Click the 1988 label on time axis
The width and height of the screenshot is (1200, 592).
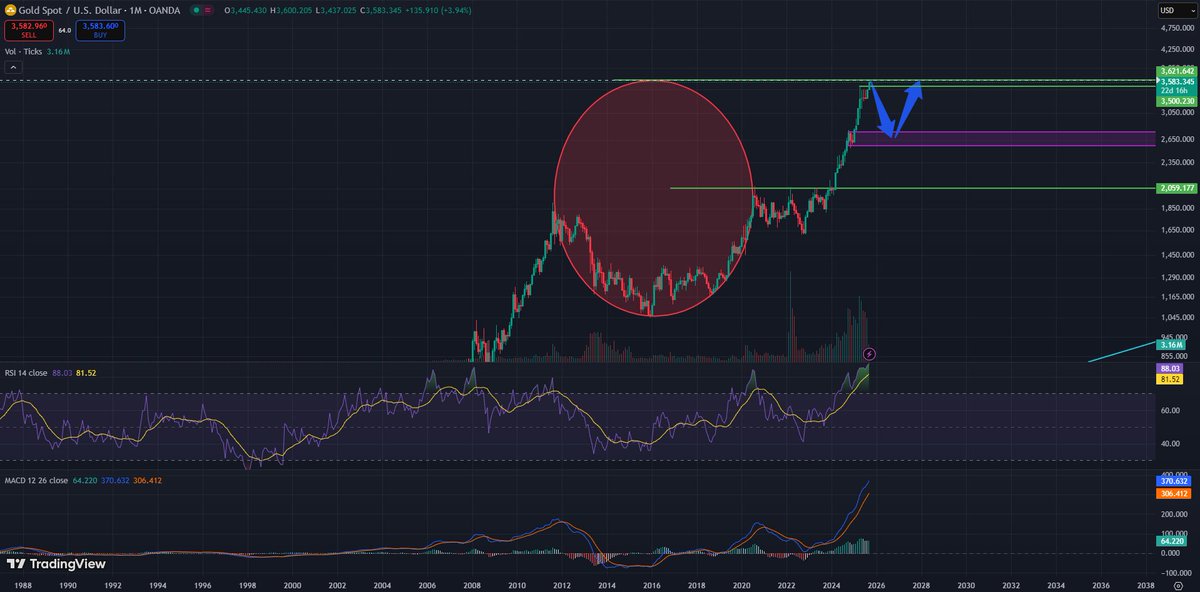tap(24, 585)
